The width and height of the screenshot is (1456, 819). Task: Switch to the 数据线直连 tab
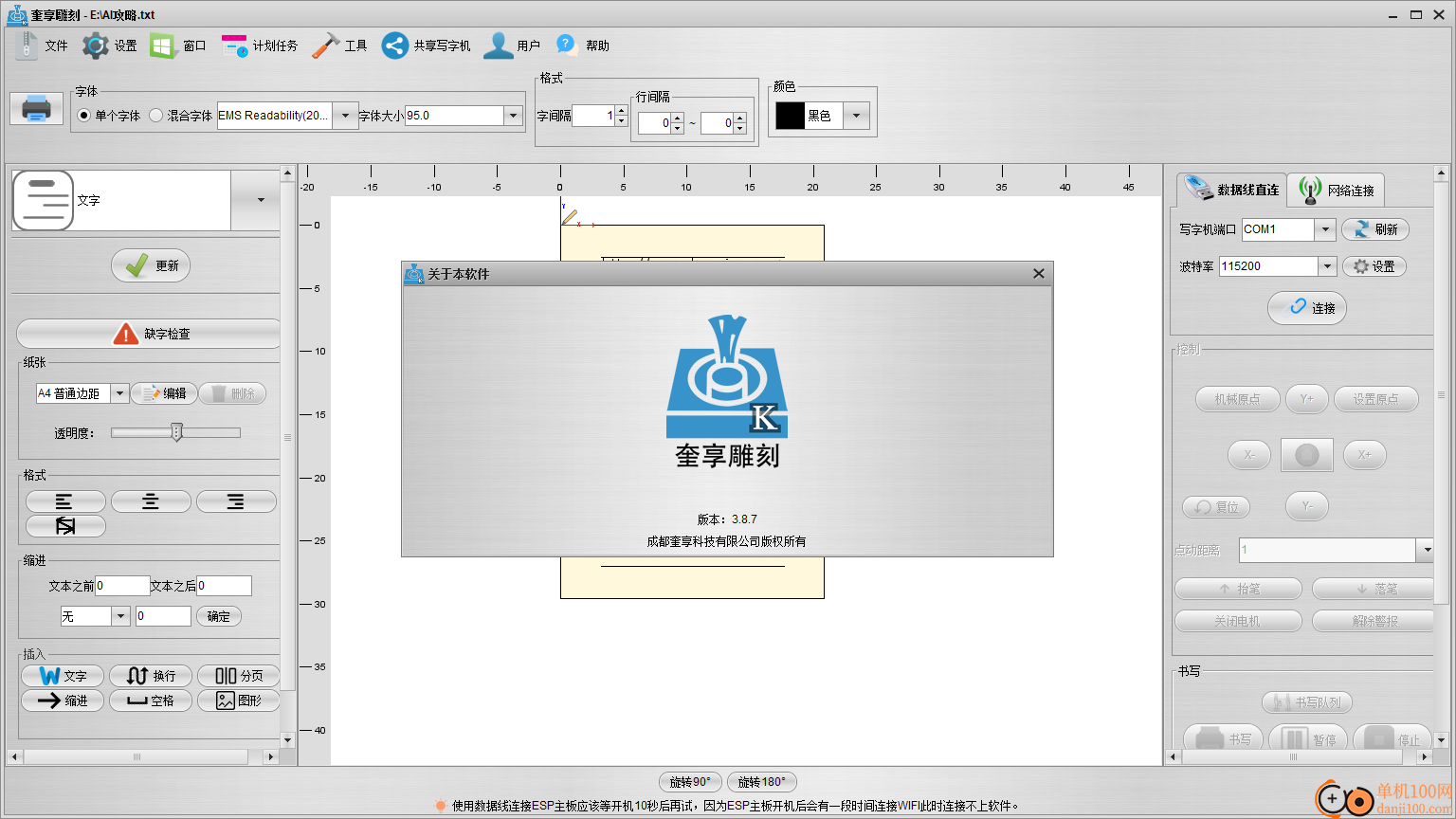pyautogui.click(x=1231, y=190)
